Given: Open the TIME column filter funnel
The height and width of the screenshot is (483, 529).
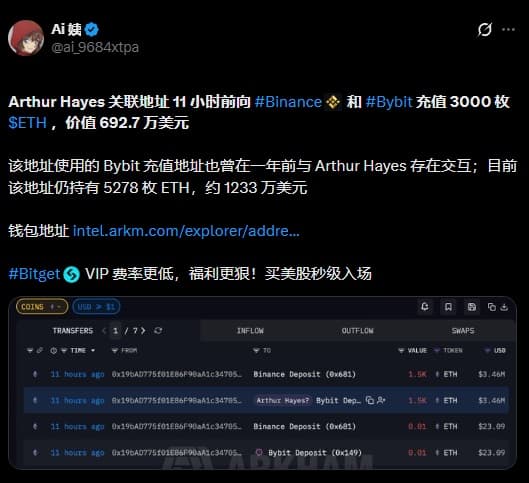Looking at the screenshot, I should pos(64,351).
